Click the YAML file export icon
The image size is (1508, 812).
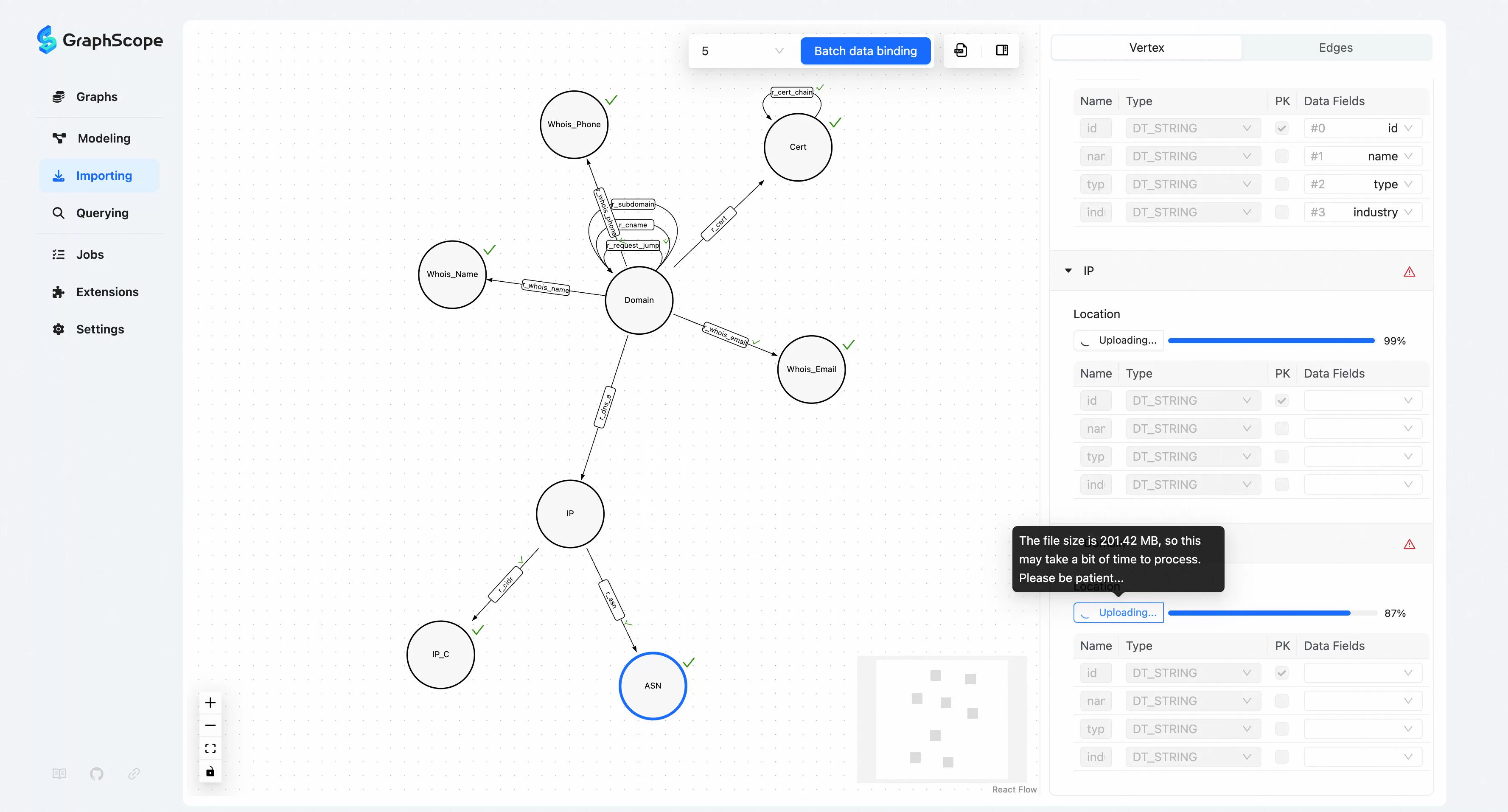(x=961, y=50)
